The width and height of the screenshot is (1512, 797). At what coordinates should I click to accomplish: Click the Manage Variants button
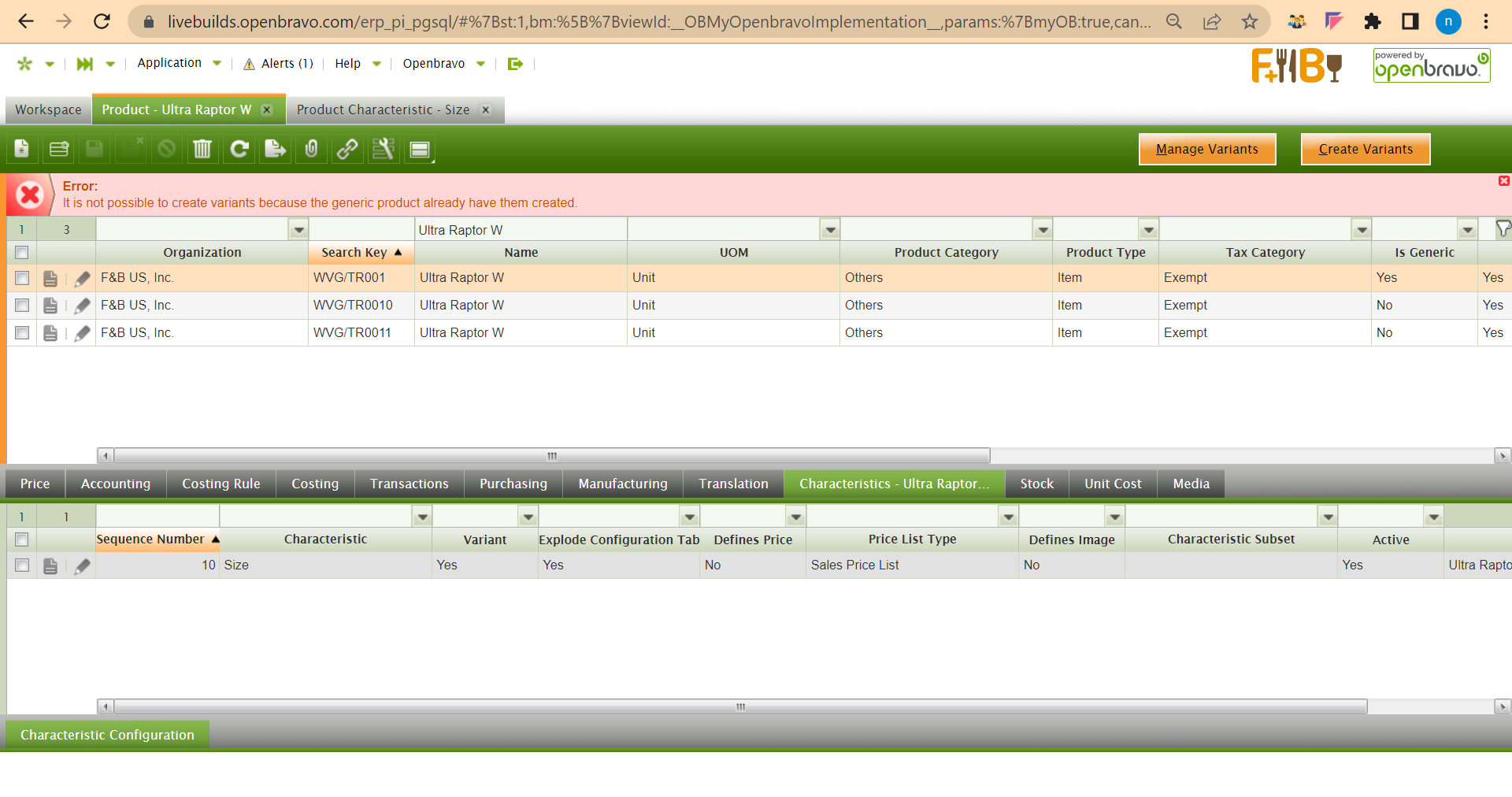[x=1206, y=149]
